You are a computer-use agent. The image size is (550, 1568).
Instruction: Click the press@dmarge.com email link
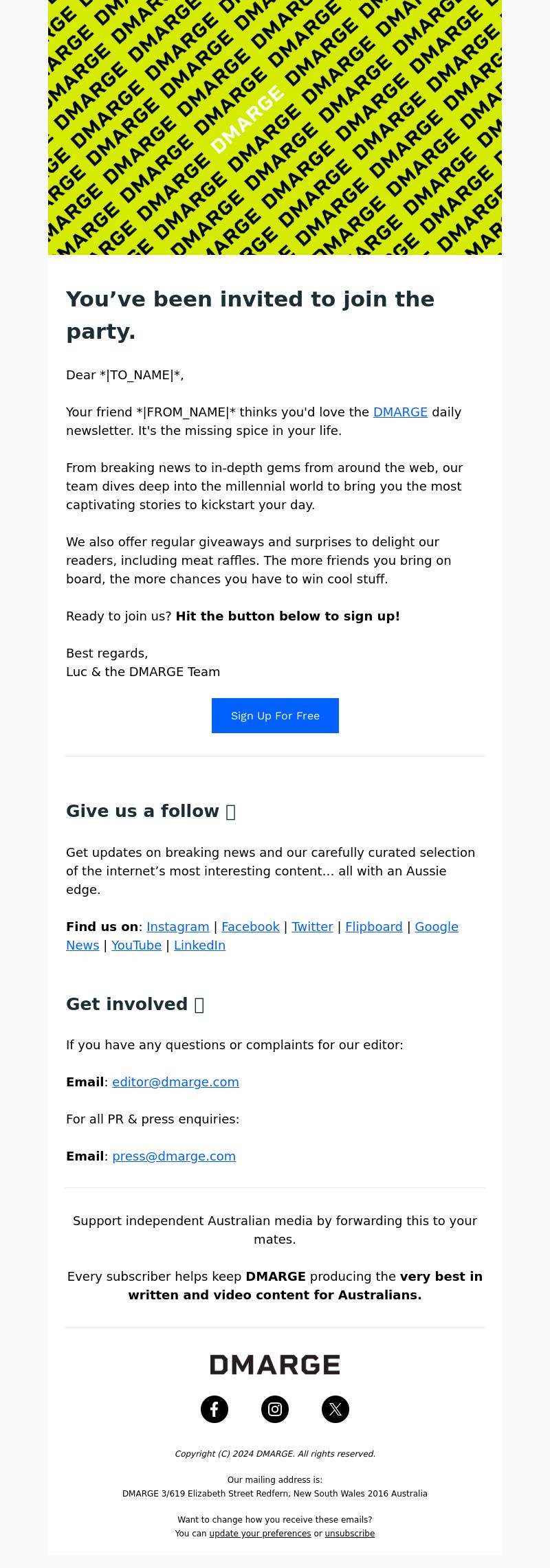(174, 1156)
